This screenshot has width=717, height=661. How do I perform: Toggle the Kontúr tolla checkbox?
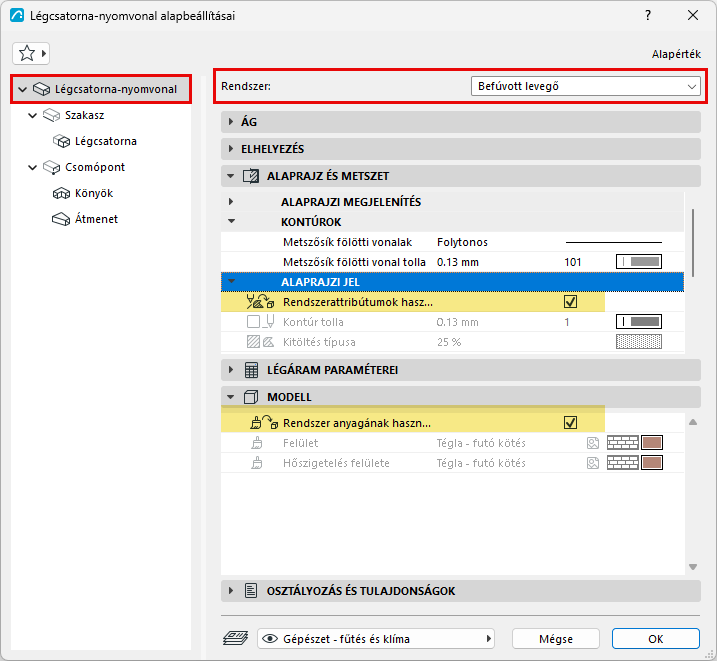pos(253,322)
